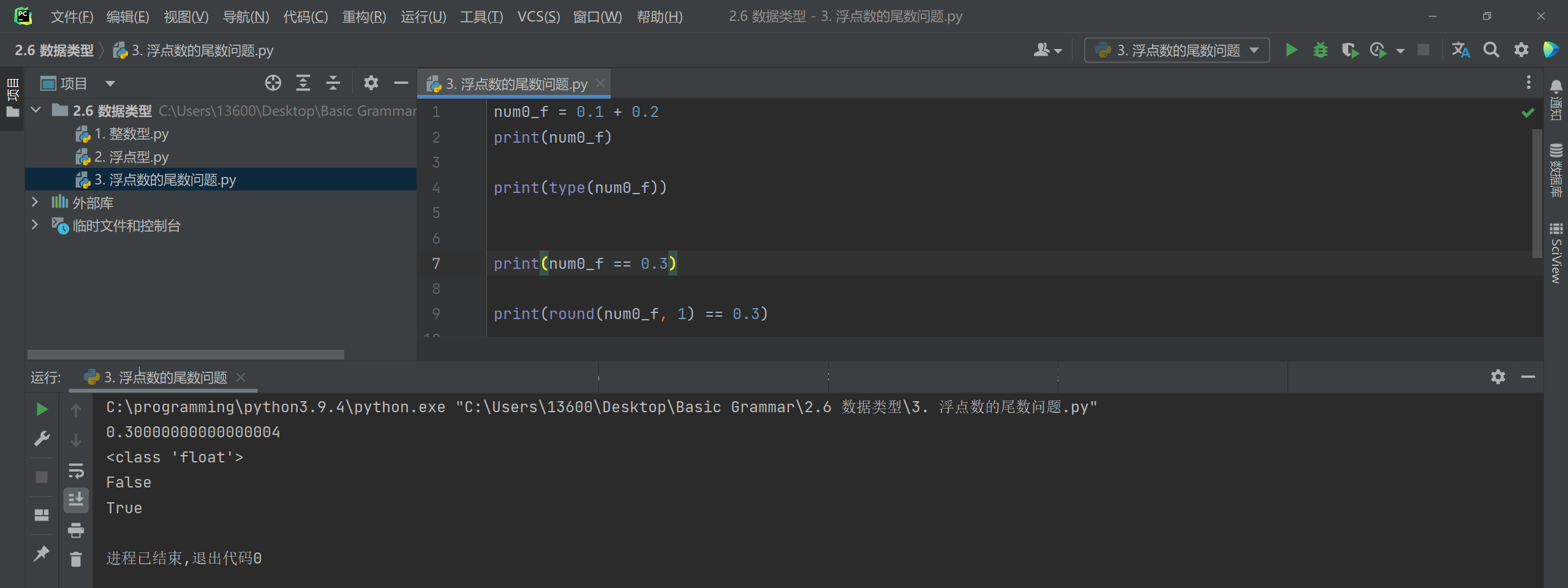
Task: Click up arrow in run output
Action: click(76, 410)
